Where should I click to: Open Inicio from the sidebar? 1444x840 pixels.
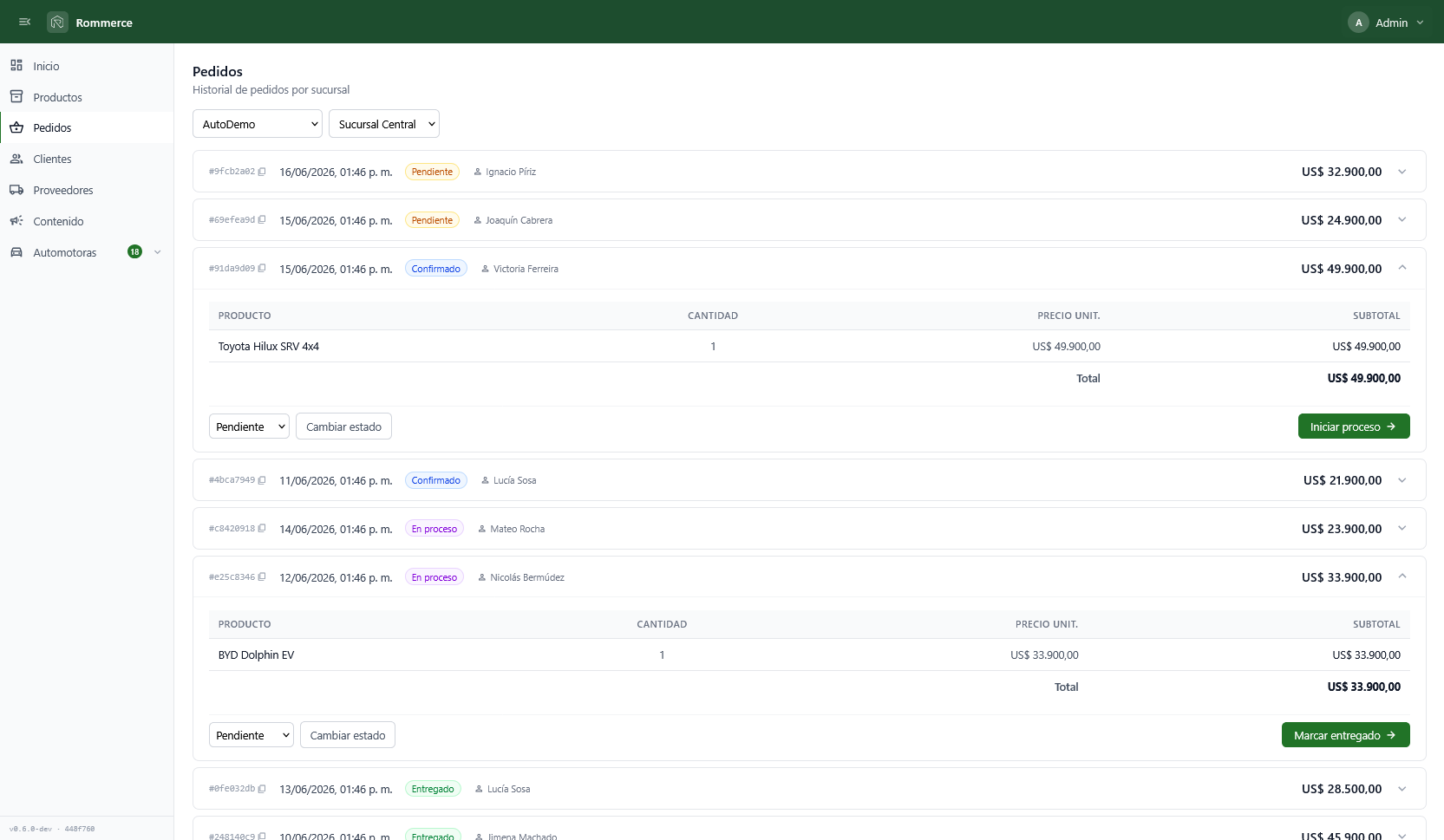pos(87,66)
